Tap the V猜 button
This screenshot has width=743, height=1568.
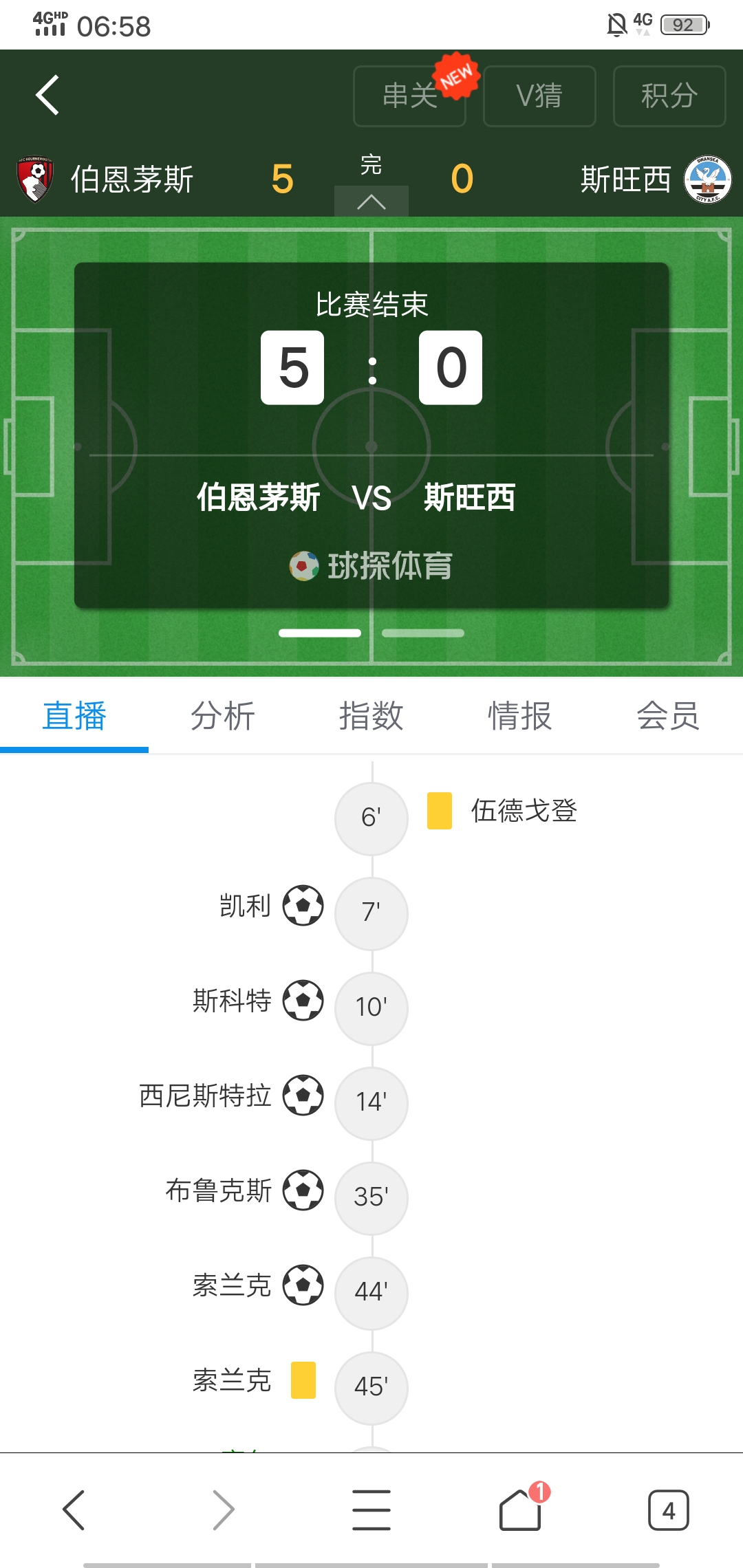click(x=539, y=96)
